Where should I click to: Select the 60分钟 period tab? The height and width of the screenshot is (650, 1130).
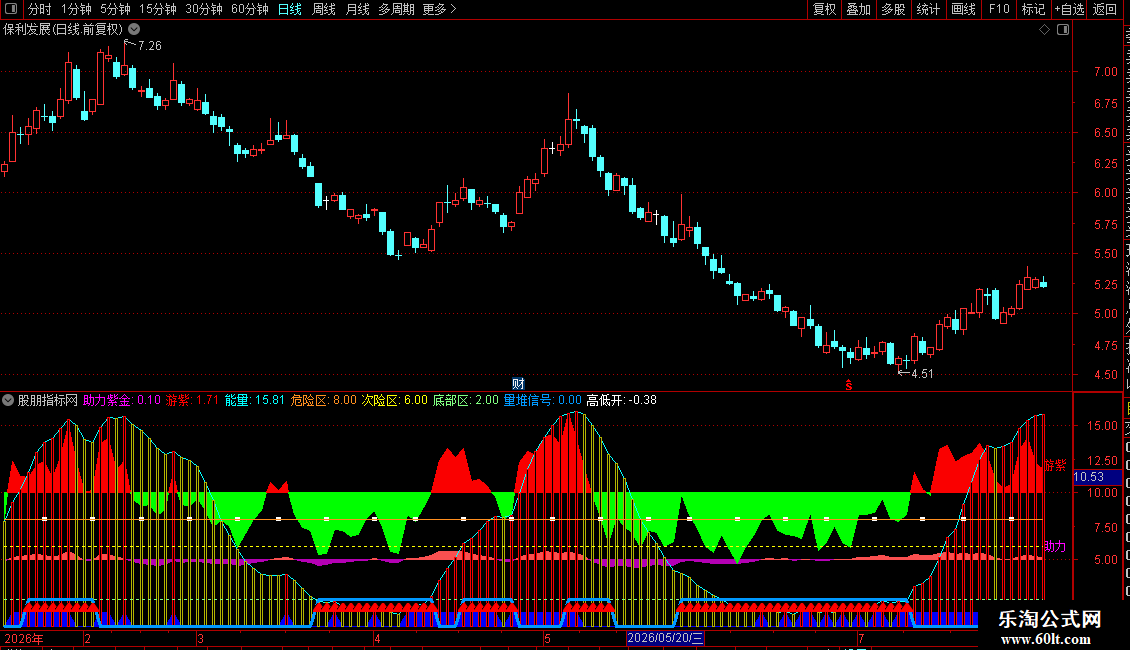249,9
